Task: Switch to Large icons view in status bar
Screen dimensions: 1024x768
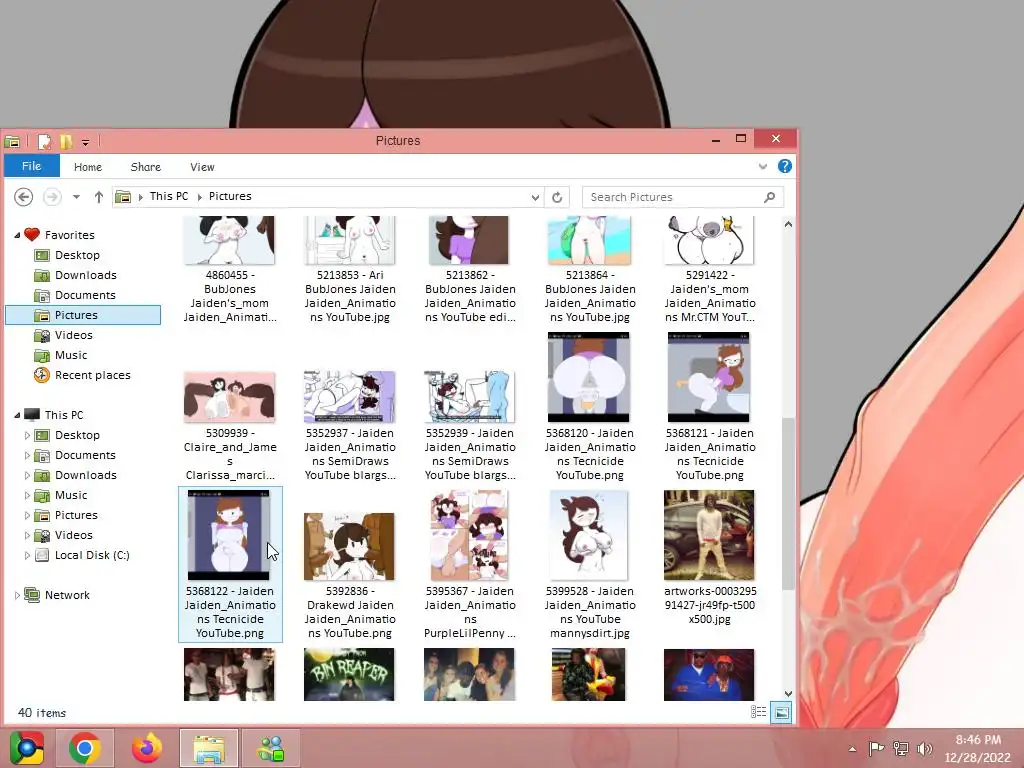Action: (781, 712)
